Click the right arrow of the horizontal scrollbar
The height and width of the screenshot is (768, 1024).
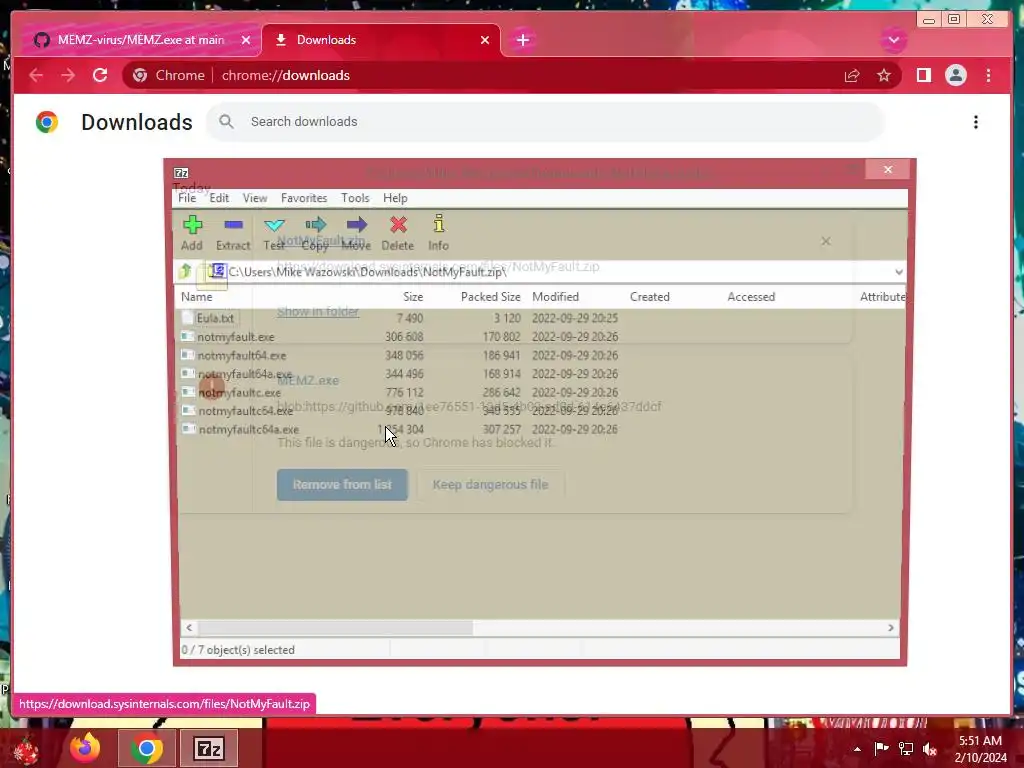click(890, 628)
